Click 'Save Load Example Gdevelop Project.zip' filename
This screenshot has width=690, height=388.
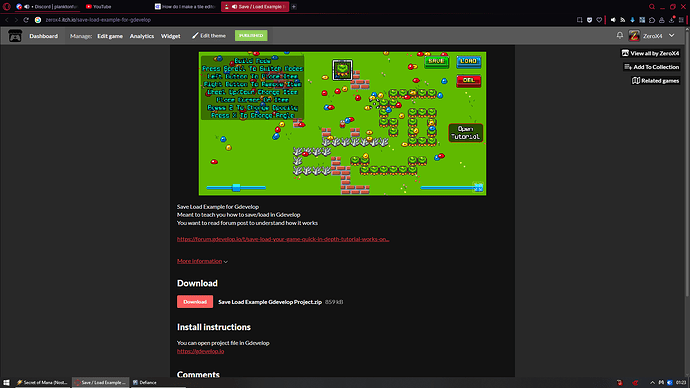(x=270, y=302)
